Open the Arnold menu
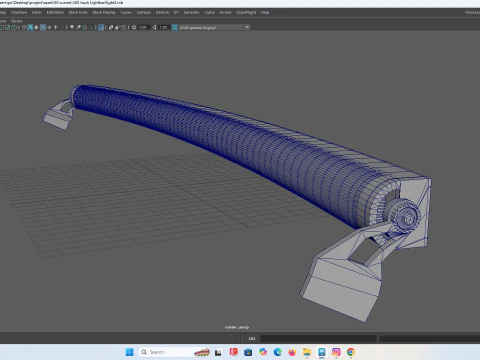480x360 pixels. point(225,12)
